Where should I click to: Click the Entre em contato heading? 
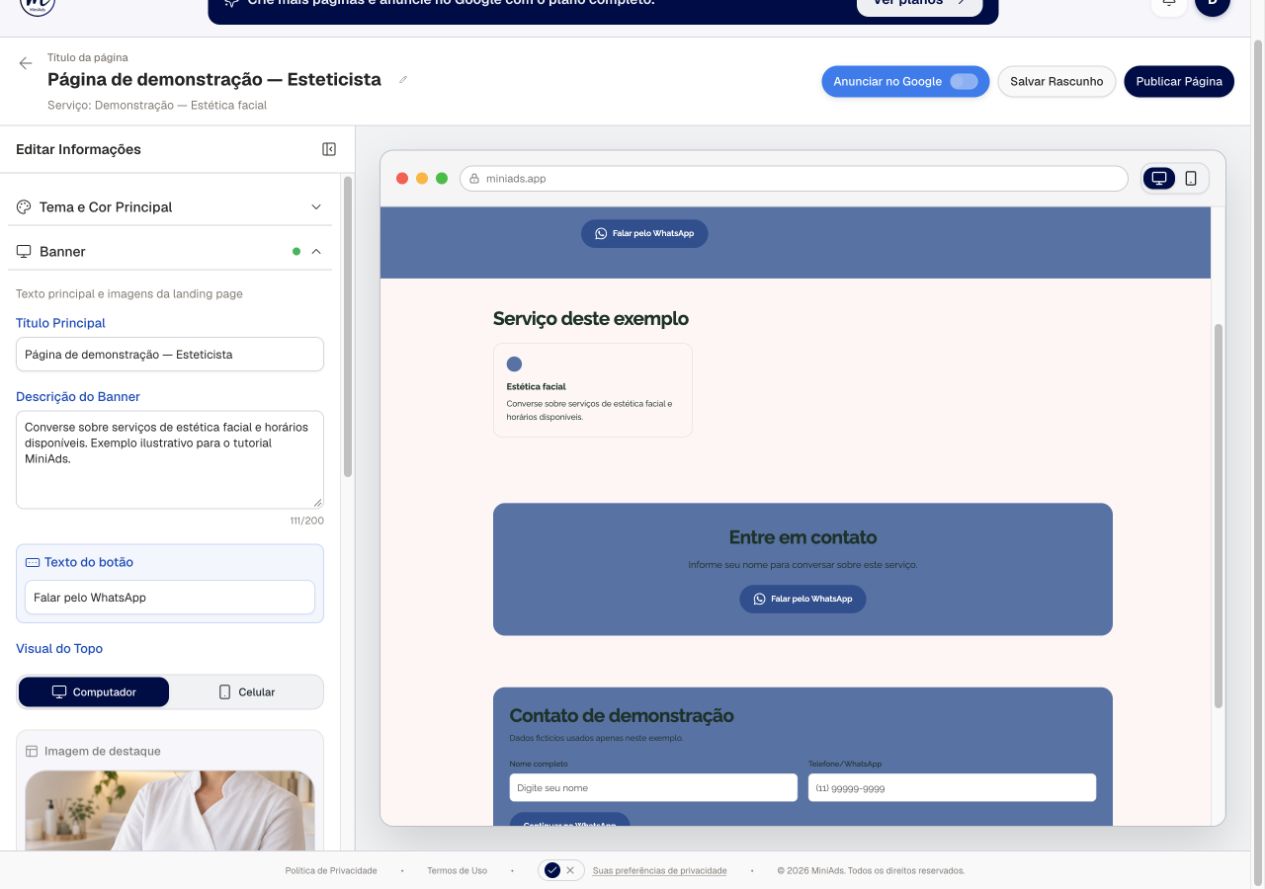pyautogui.click(x=803, y=538)
